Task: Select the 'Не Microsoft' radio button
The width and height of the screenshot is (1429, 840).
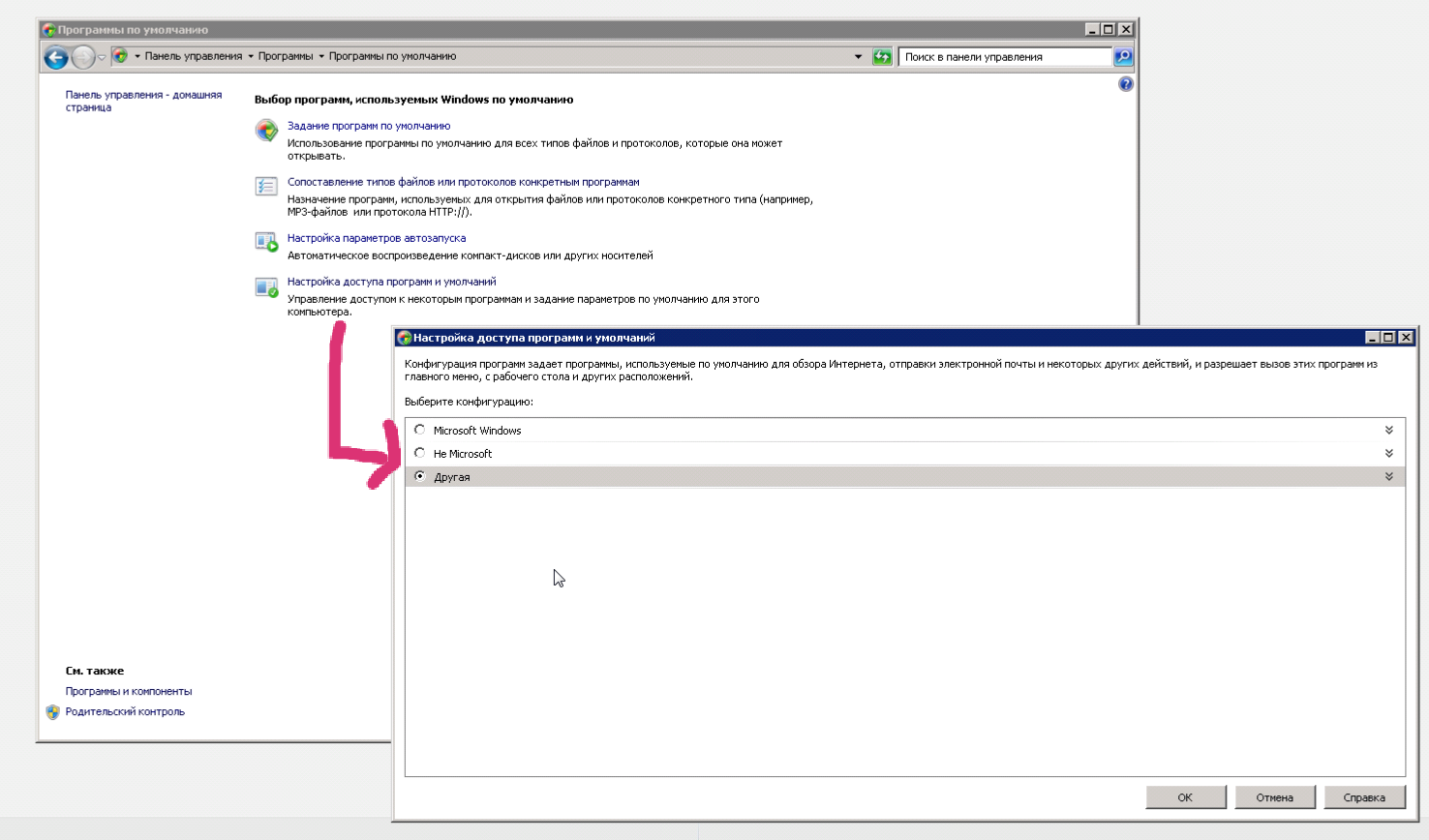Action: pos(419,453)
